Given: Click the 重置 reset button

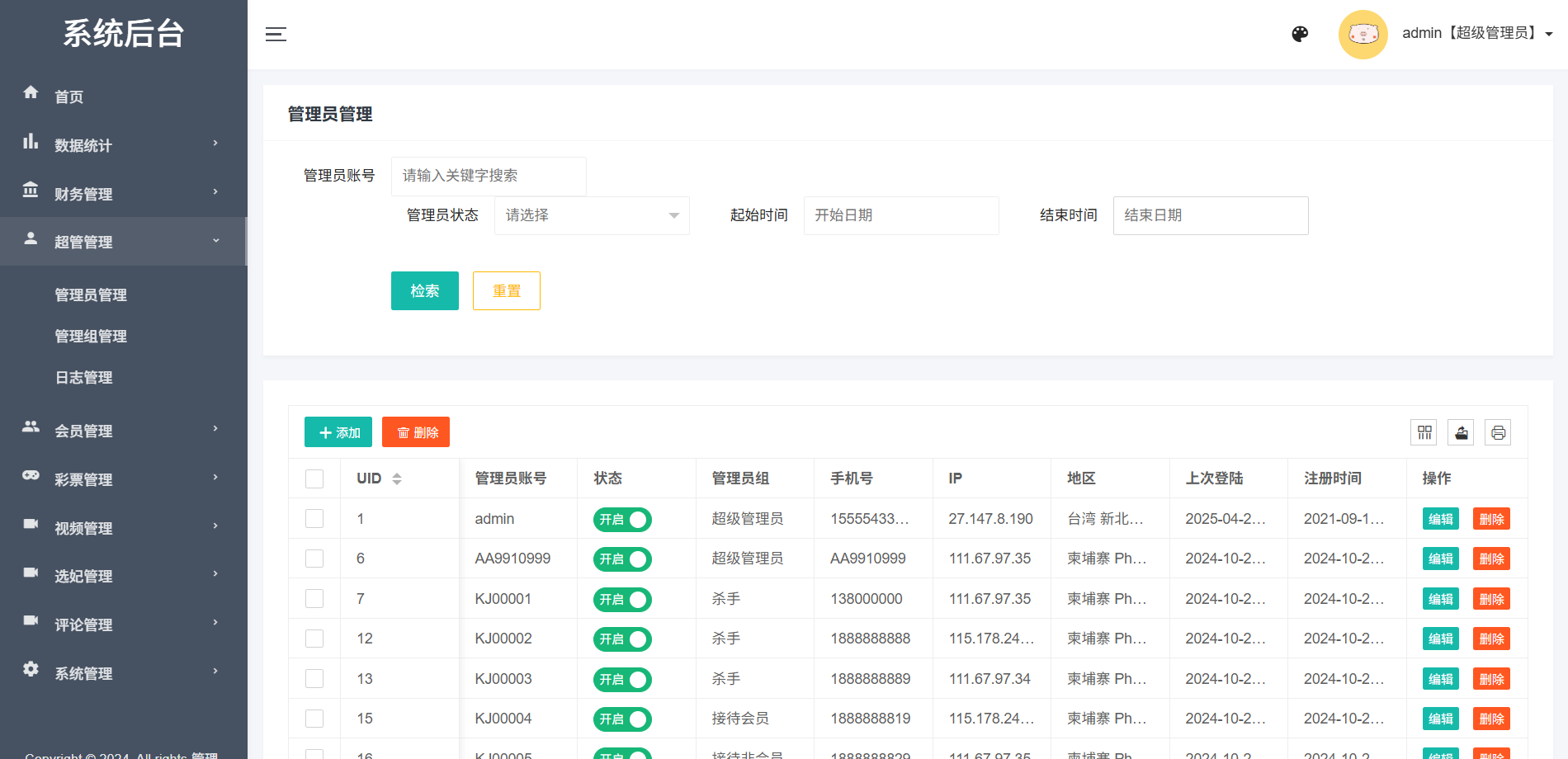Looking at the screenshot, I should tap(506, 290).
